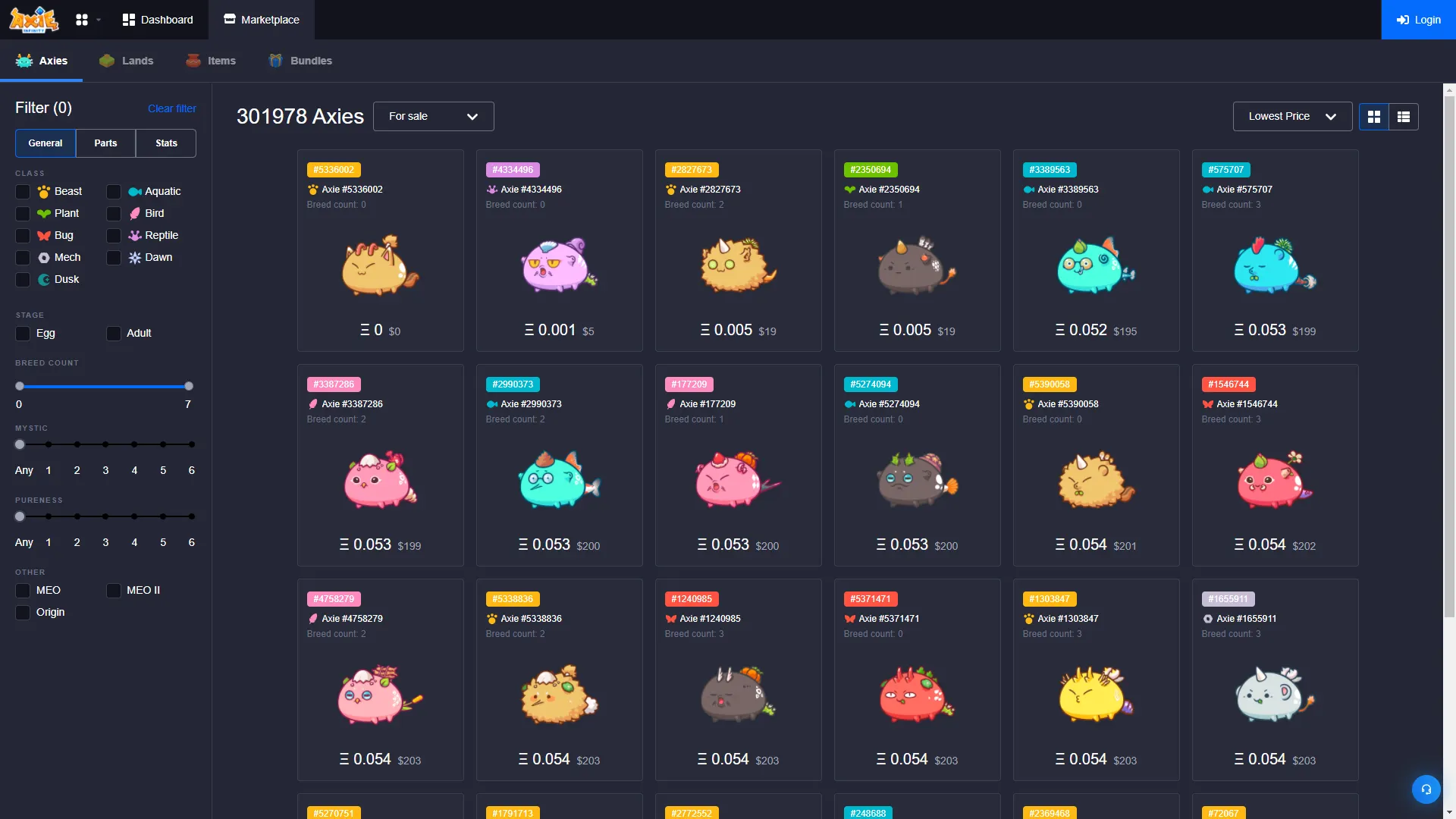Open the For sale dropdown
The height and width of the screenshot is (819, 1456).
tap(433, 116)
